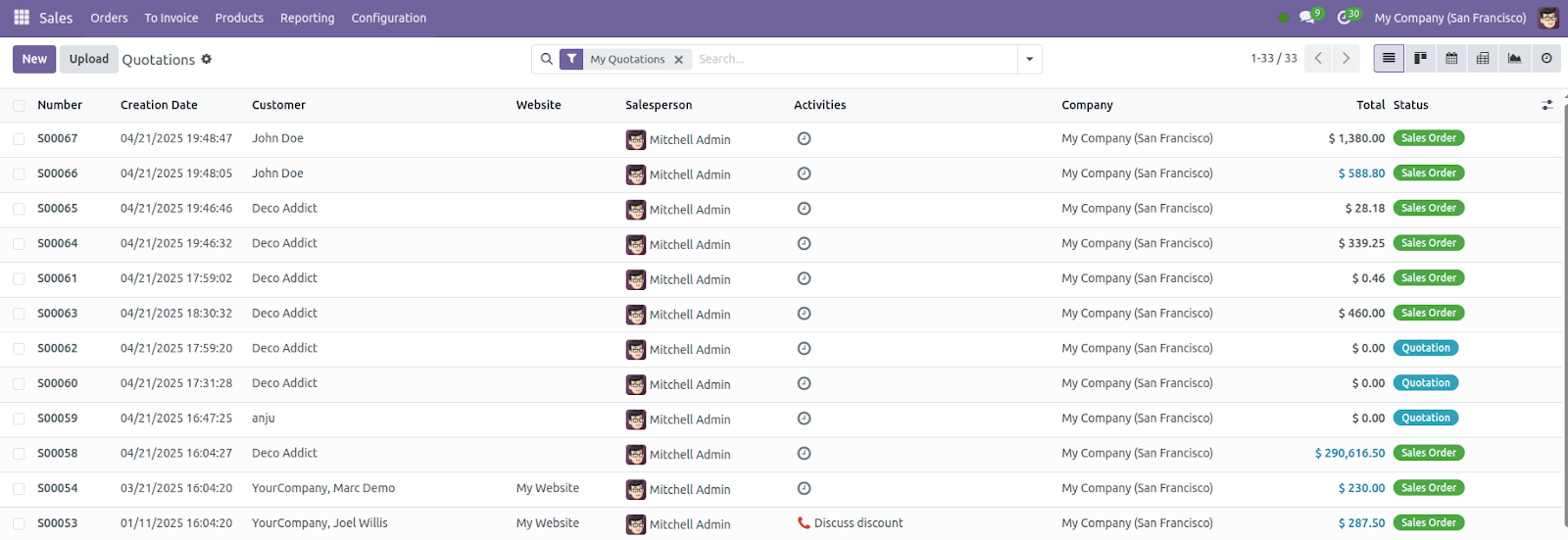The height and width of the screenshot is (540, 1568).
Task: Expand the search options dropdown arrow
Action: coord(1029,59)
